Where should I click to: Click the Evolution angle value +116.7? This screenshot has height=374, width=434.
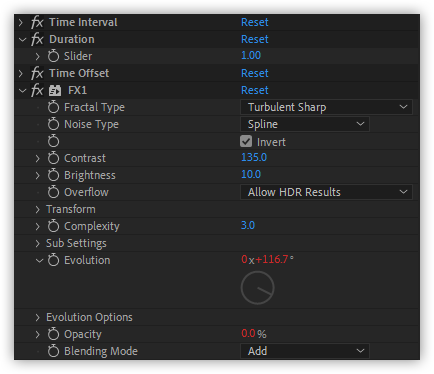[272, 259]
